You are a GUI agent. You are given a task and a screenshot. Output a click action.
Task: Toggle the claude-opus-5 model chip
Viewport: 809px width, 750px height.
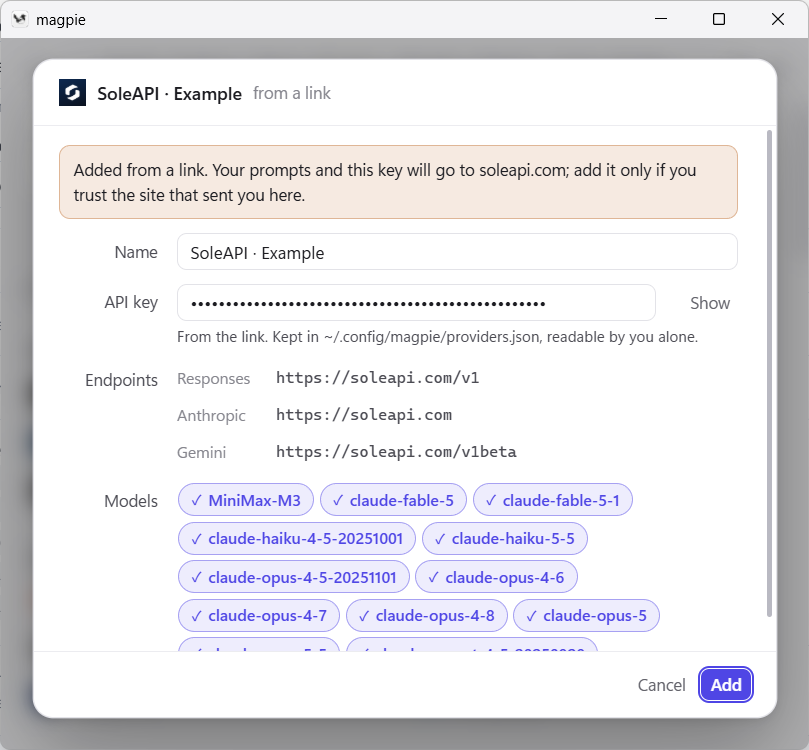pos(587,615)
